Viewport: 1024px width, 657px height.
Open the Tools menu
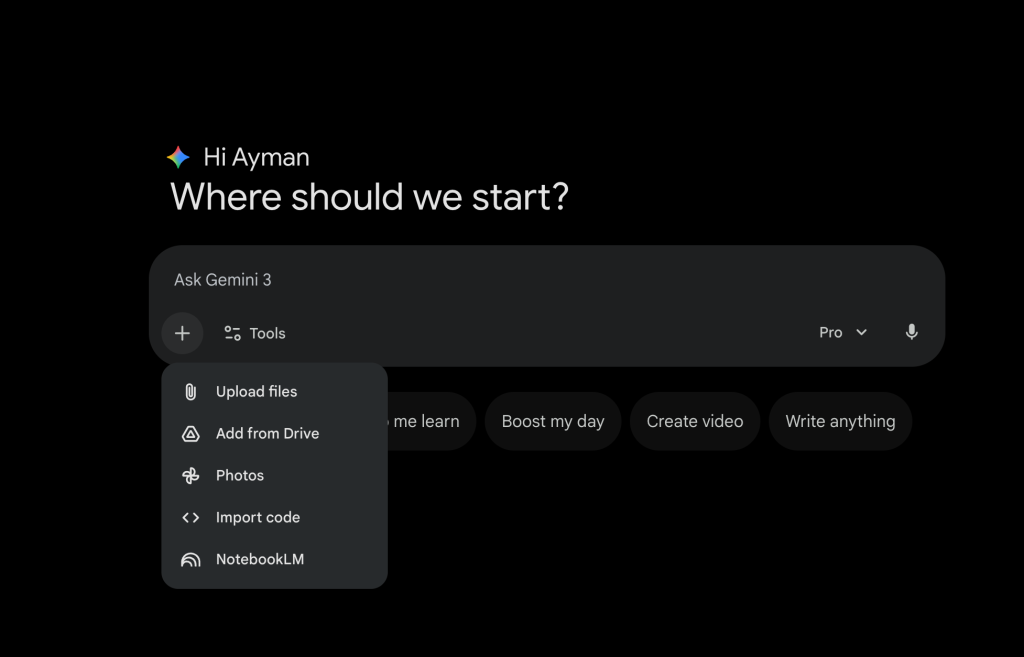[x=254, y=332]
